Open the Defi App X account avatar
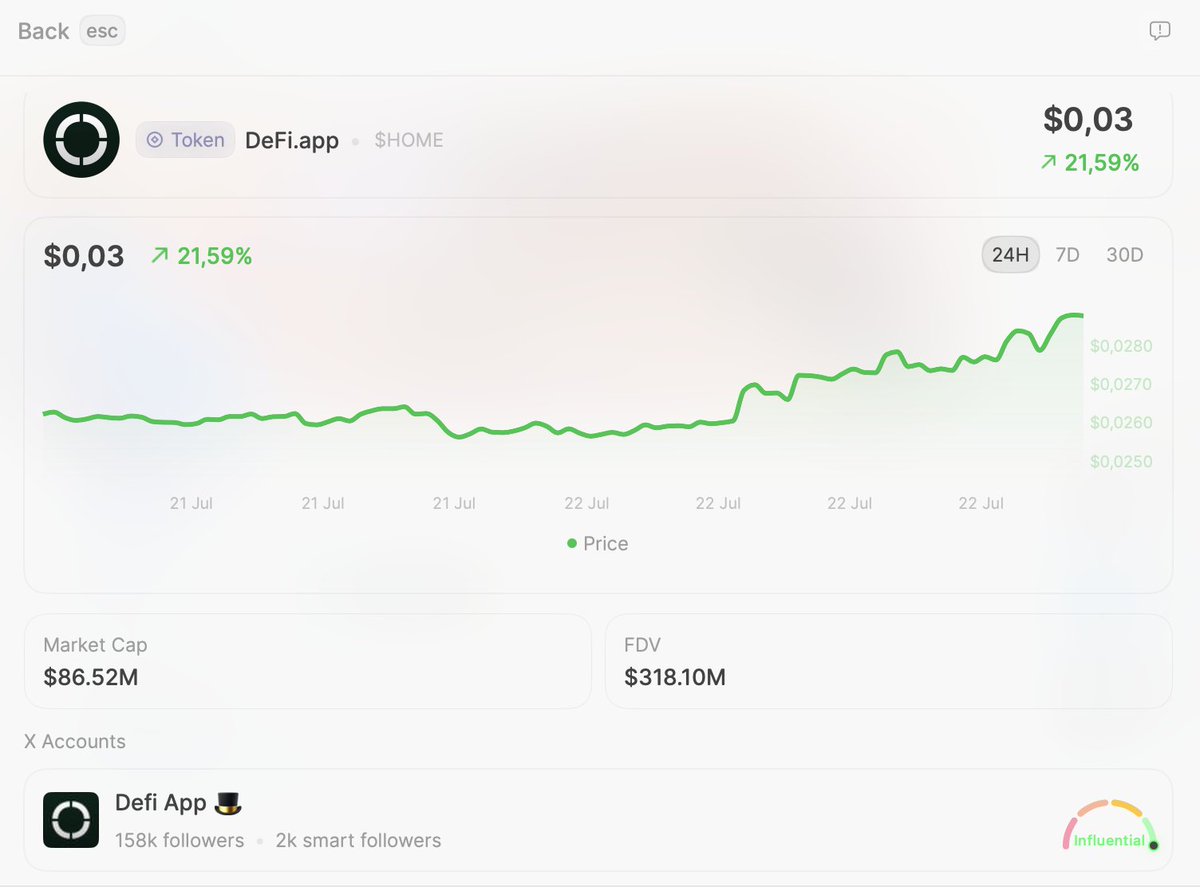Screen dimensions: 1200x887 point(71,820)
